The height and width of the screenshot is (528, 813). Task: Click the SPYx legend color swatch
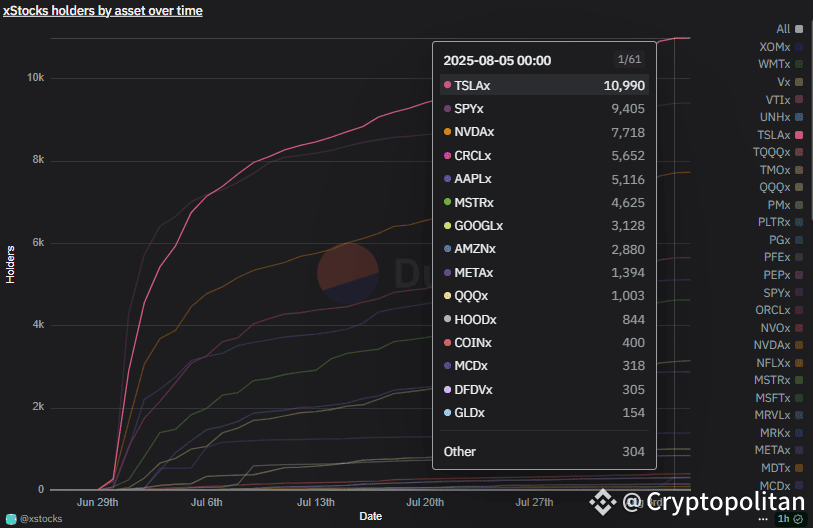pos(799,293)
